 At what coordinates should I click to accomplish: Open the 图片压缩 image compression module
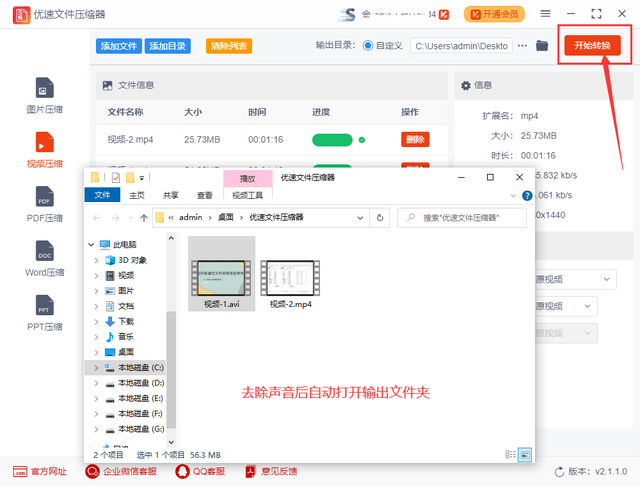(44, 94)
